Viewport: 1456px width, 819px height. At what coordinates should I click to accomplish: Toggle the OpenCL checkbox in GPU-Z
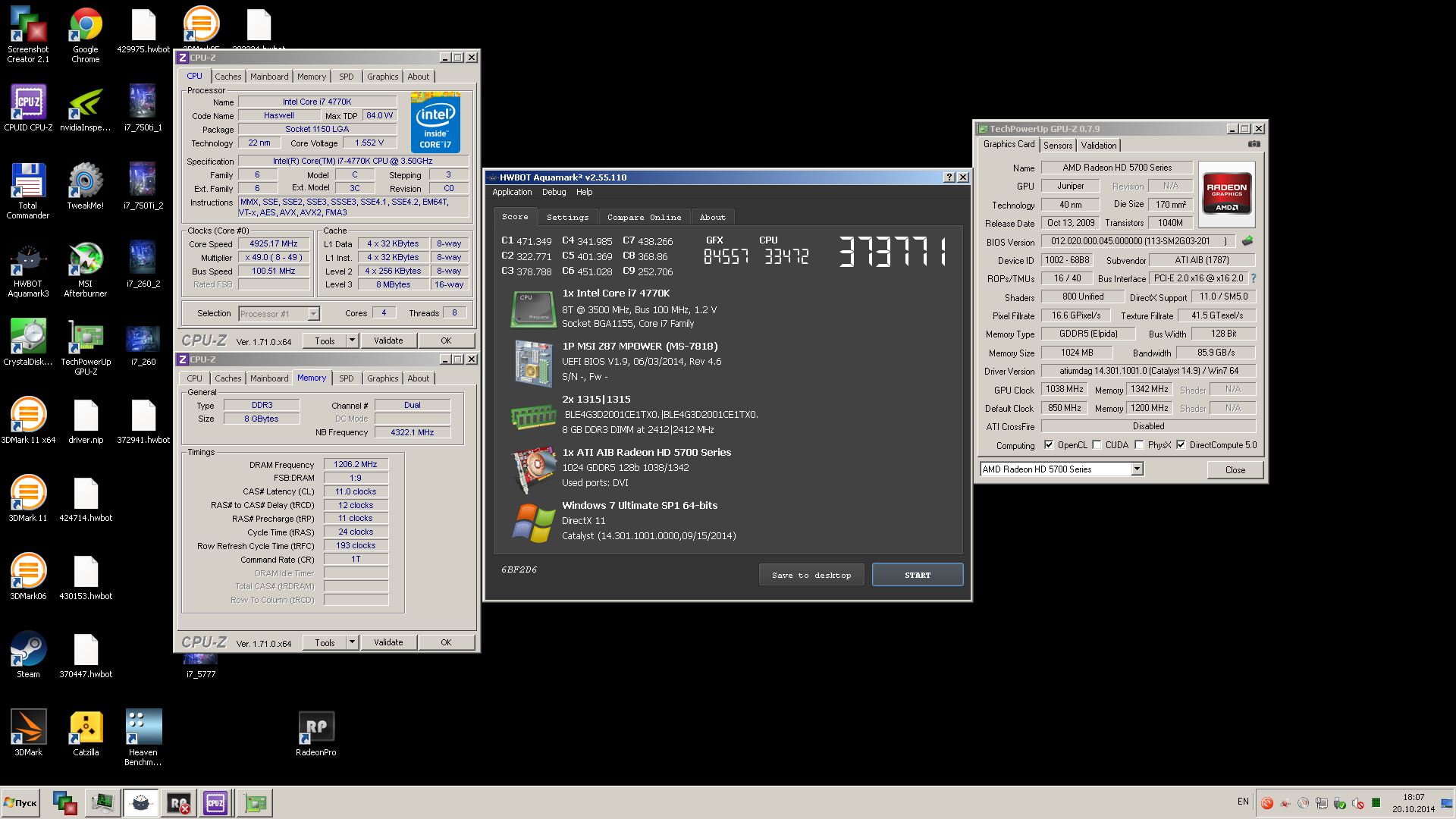(1049, 445)
